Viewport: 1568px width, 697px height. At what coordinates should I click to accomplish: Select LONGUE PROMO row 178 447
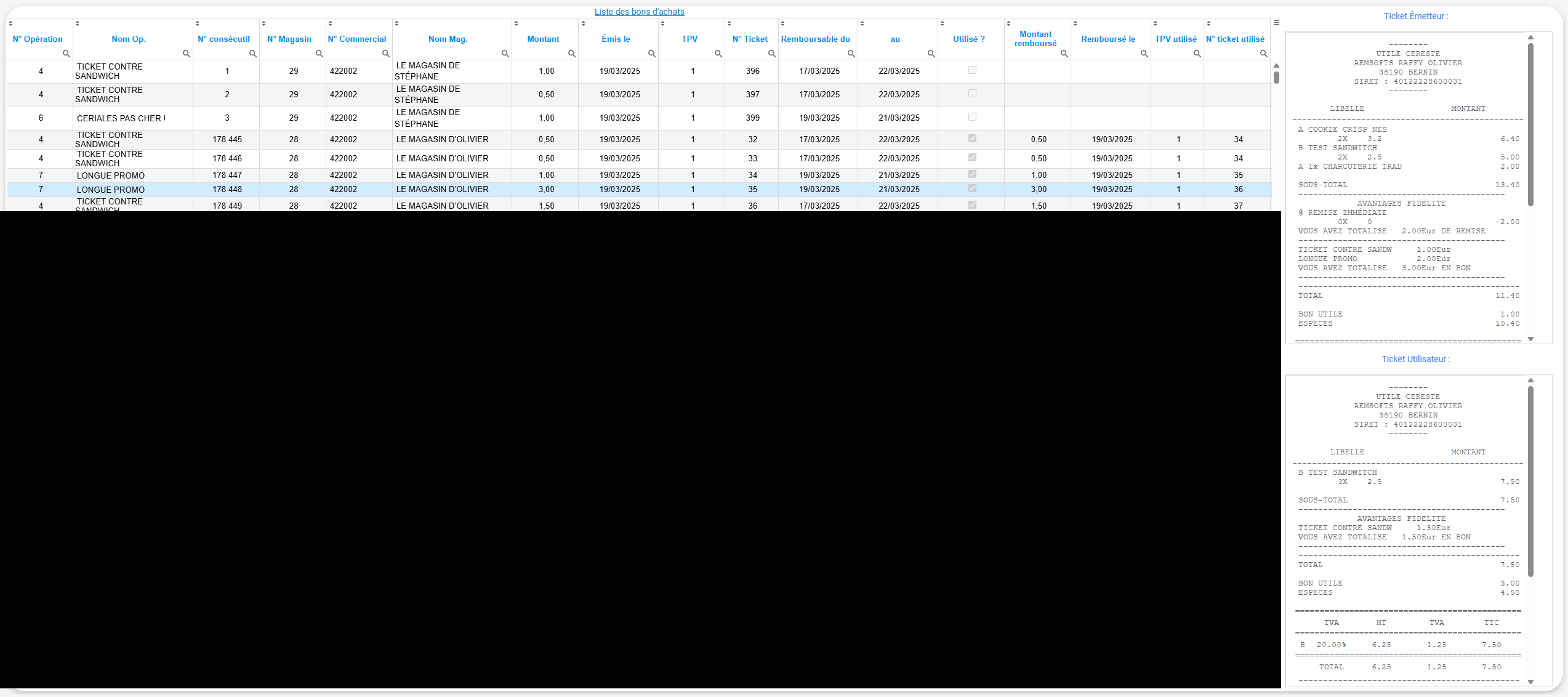(111, 175)
